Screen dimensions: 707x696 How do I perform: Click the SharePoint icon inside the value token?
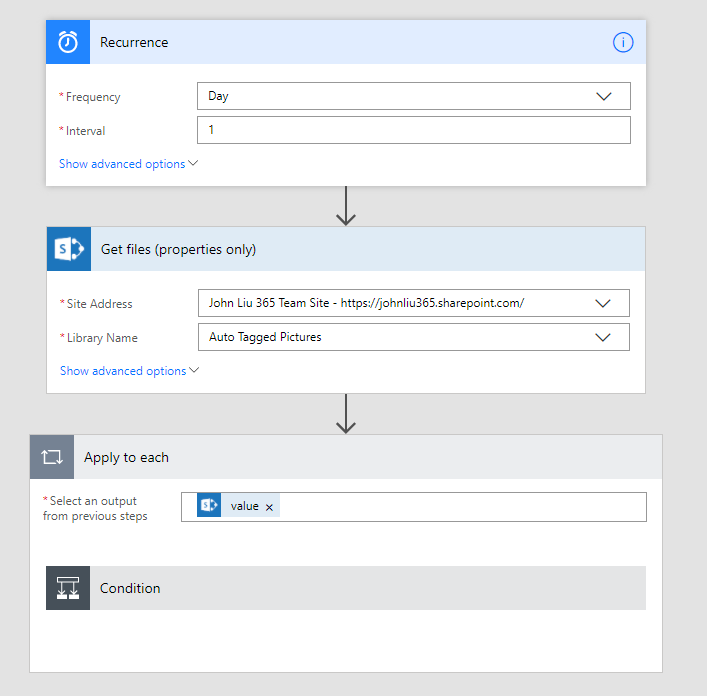click(209, 506)
